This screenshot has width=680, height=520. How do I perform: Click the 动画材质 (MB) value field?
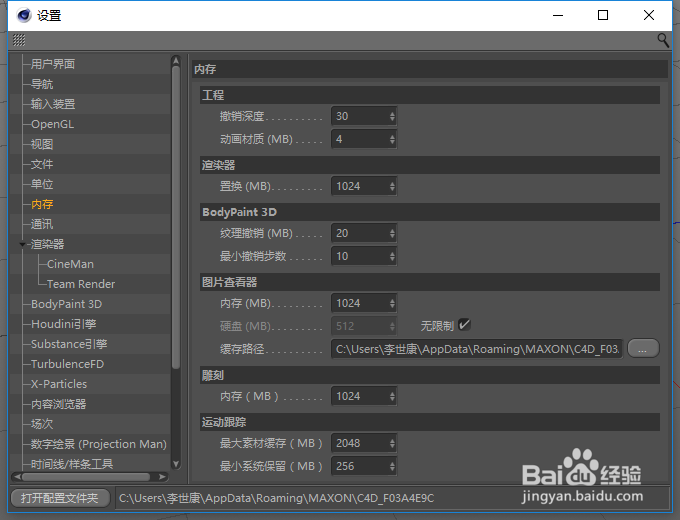(360, 139)
